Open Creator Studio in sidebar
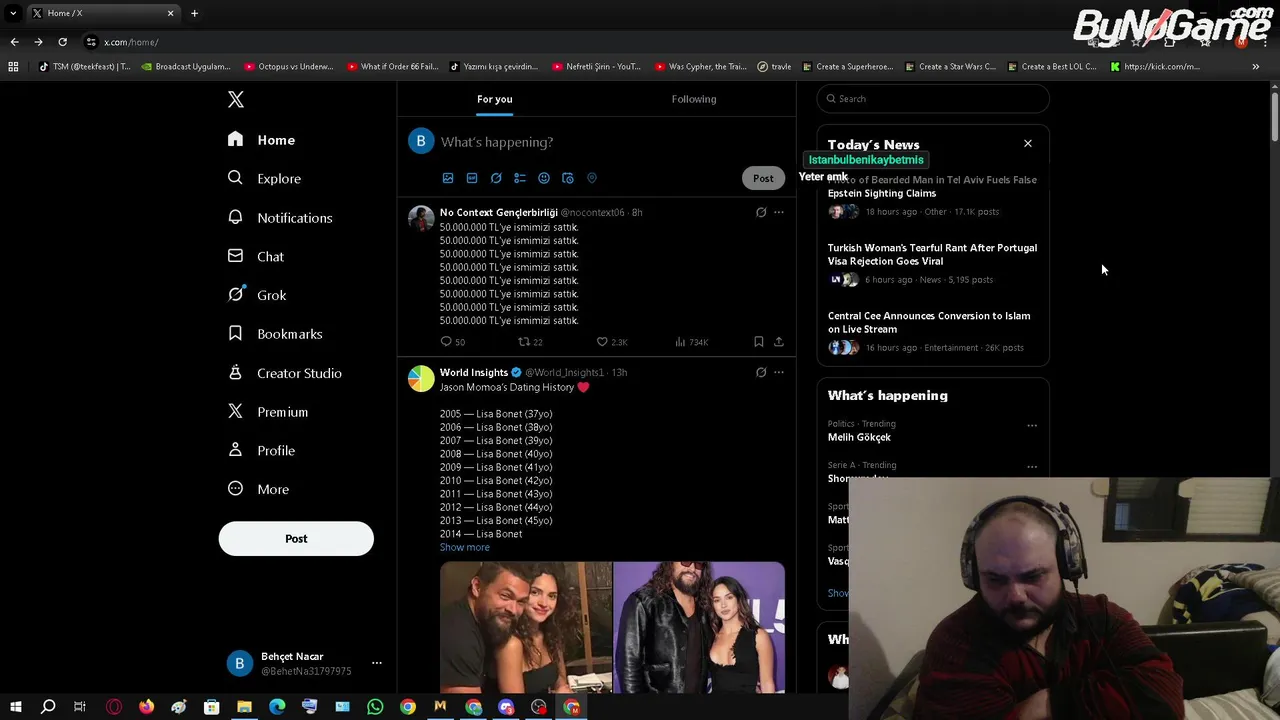The height and width of the screenshot is (720, 1280). coord(284,373)
